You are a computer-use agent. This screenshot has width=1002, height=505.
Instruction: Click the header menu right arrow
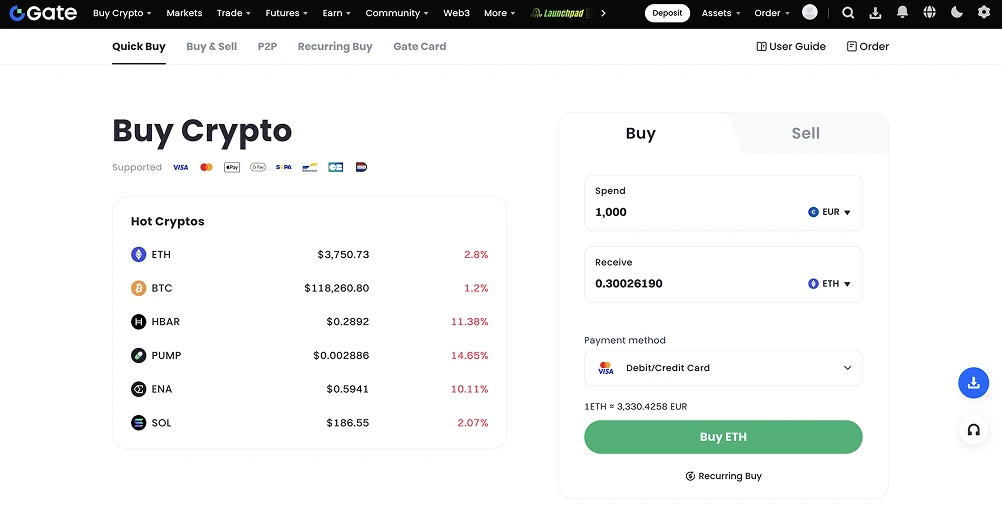pyautogui.click(x=604, y=13)
